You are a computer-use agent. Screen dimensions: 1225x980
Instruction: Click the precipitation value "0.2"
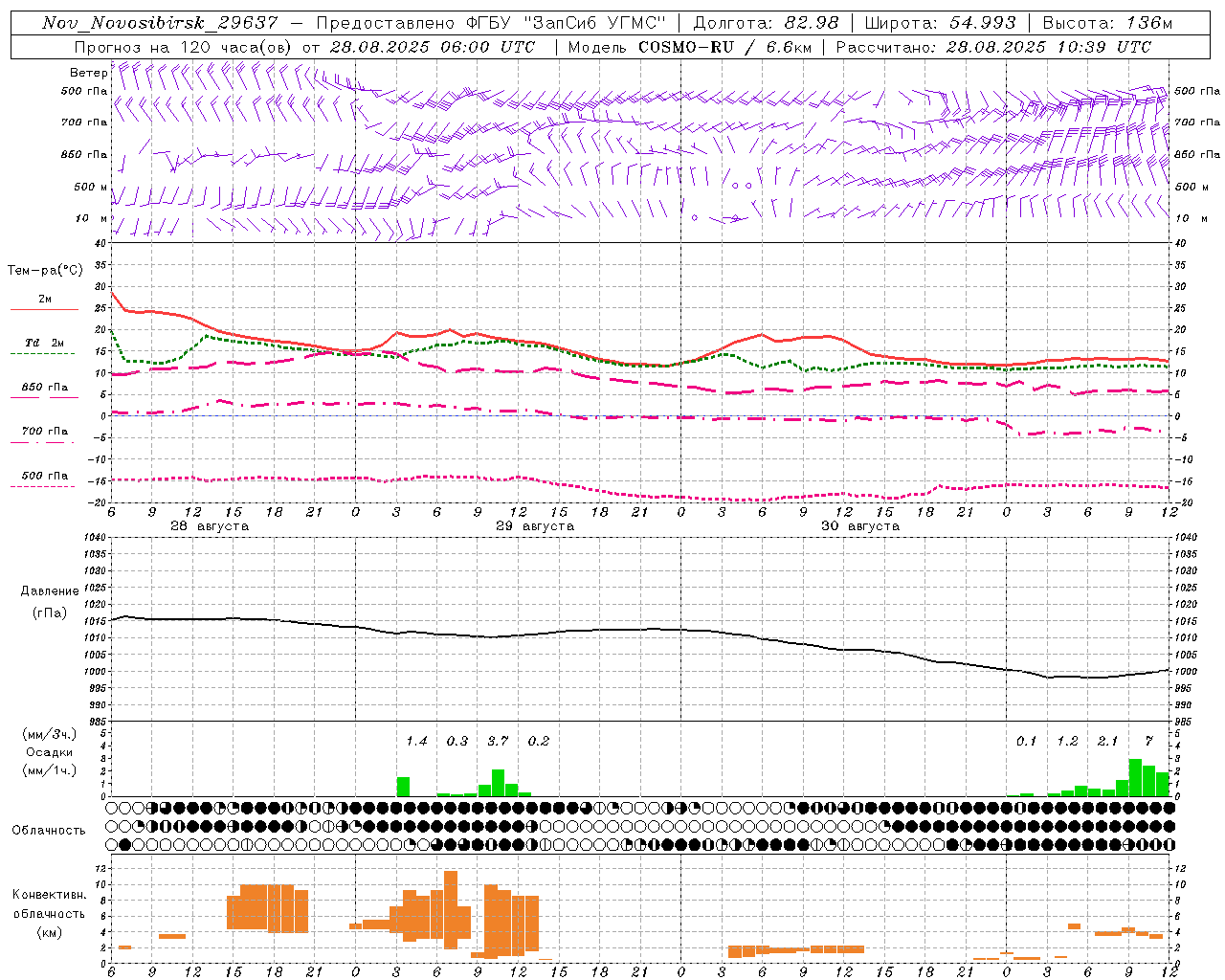point(539,741)
